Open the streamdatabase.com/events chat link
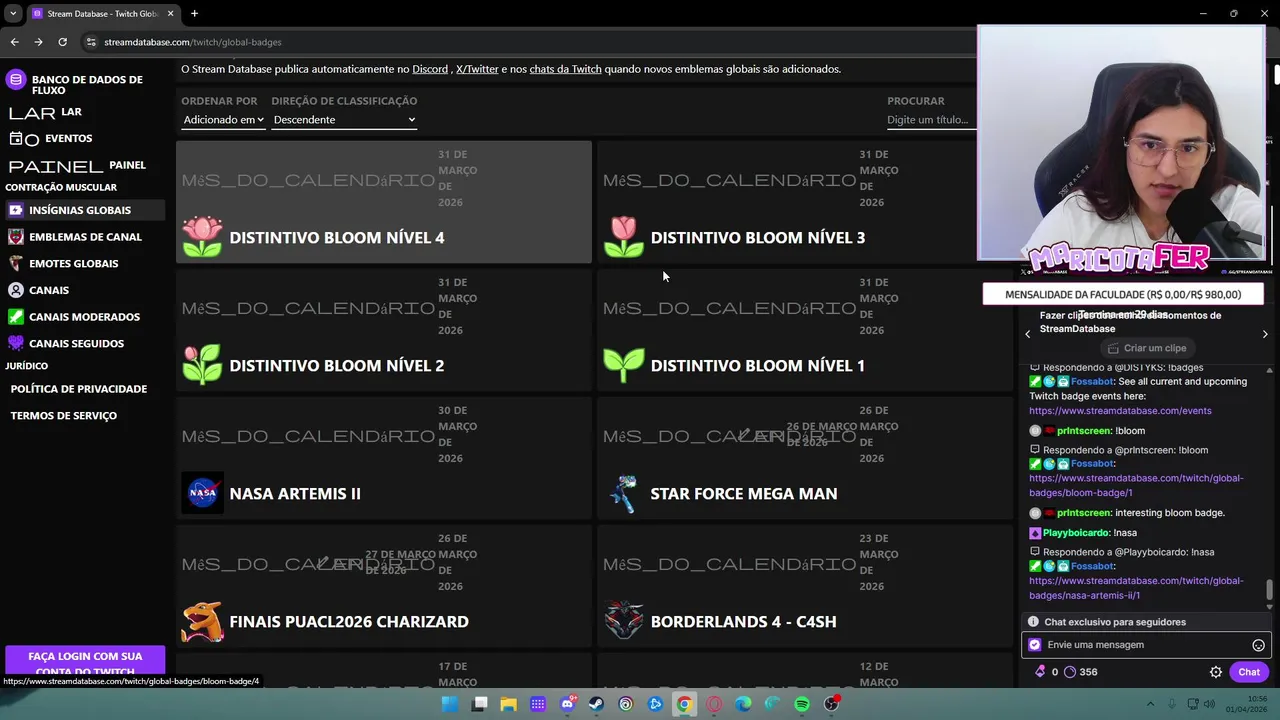The height and width of the screenshot is (720, 1280). click(x=1120, y=411)
